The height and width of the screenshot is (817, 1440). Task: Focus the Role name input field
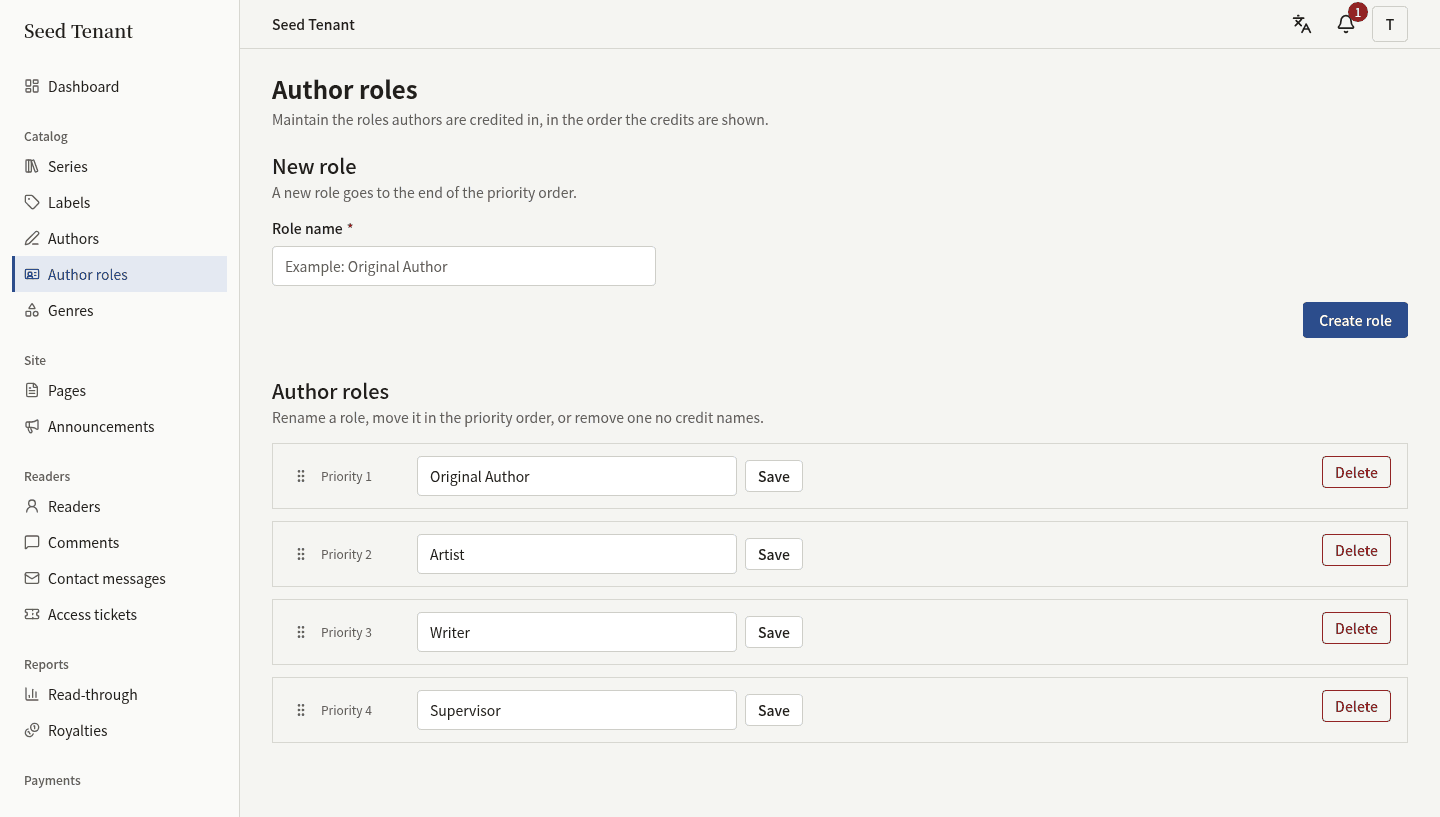(464, 266)
